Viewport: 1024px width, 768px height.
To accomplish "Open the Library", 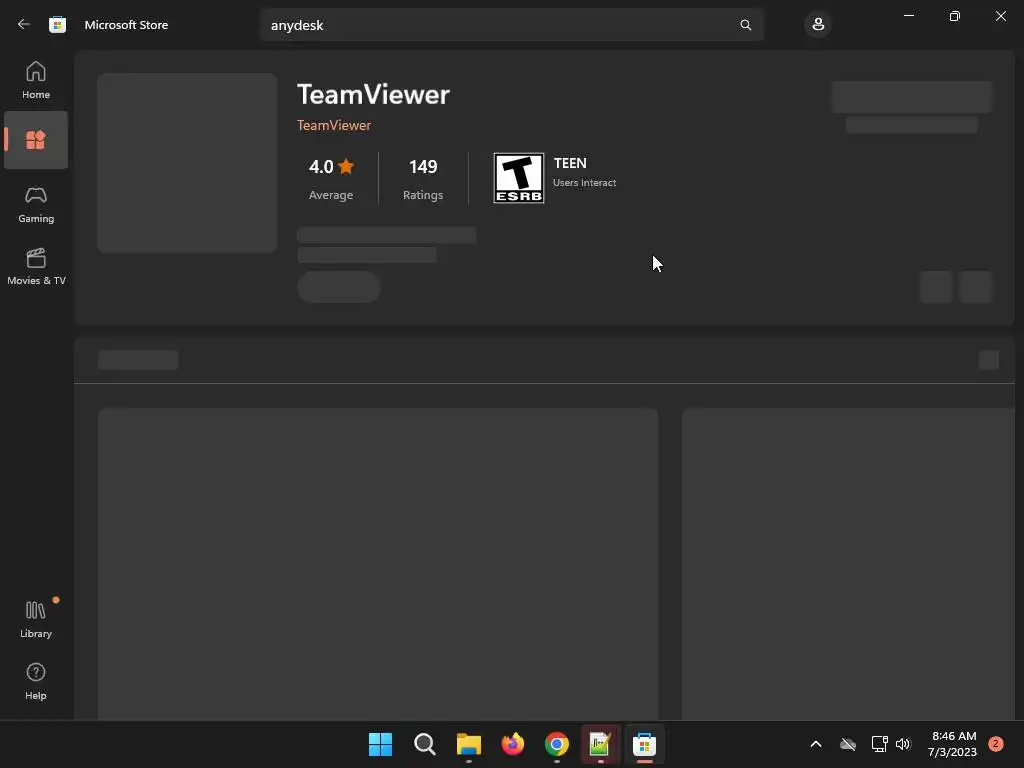I will point(36,619).
